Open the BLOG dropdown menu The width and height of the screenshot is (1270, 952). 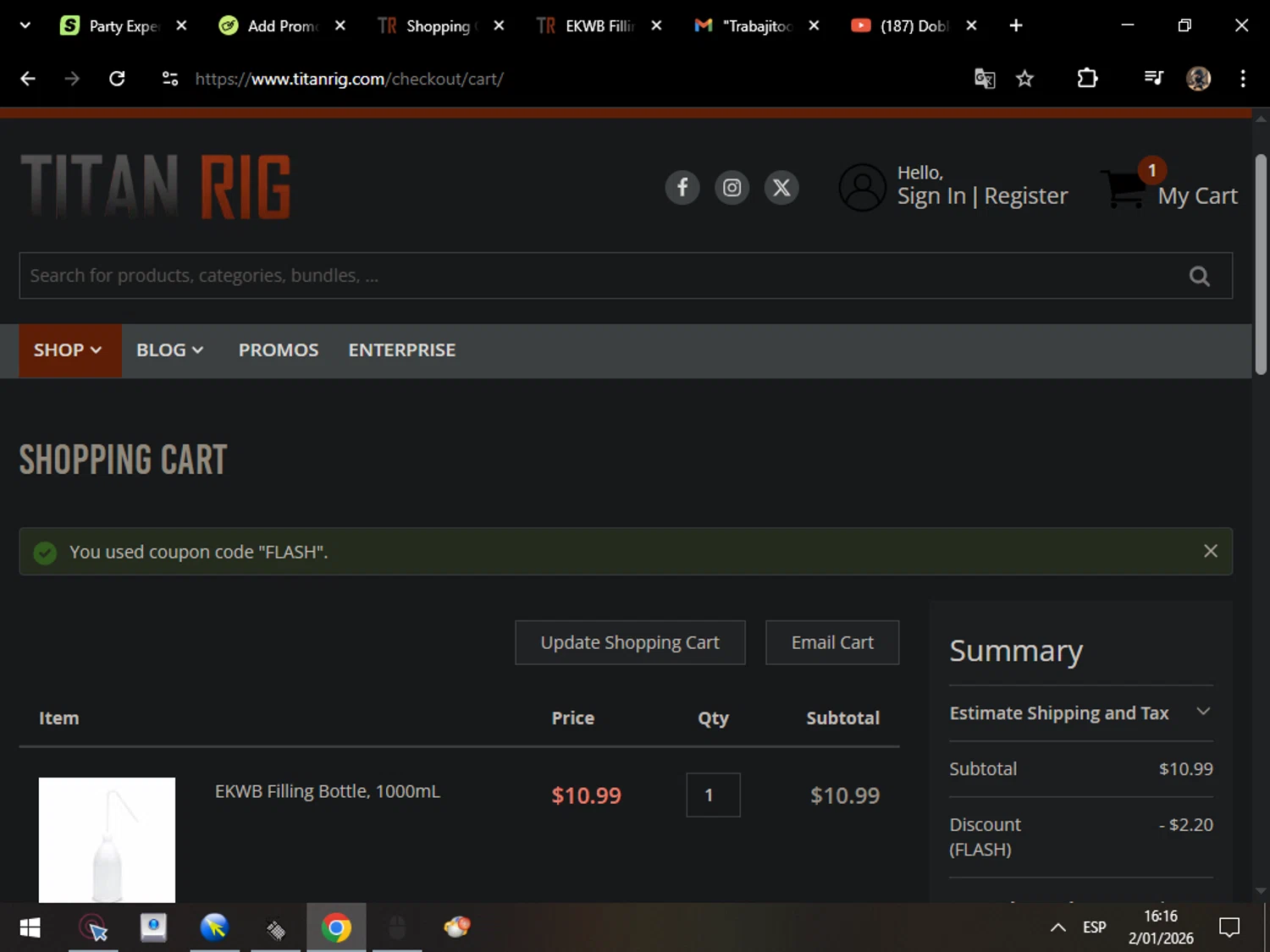(x=169, y=350)
